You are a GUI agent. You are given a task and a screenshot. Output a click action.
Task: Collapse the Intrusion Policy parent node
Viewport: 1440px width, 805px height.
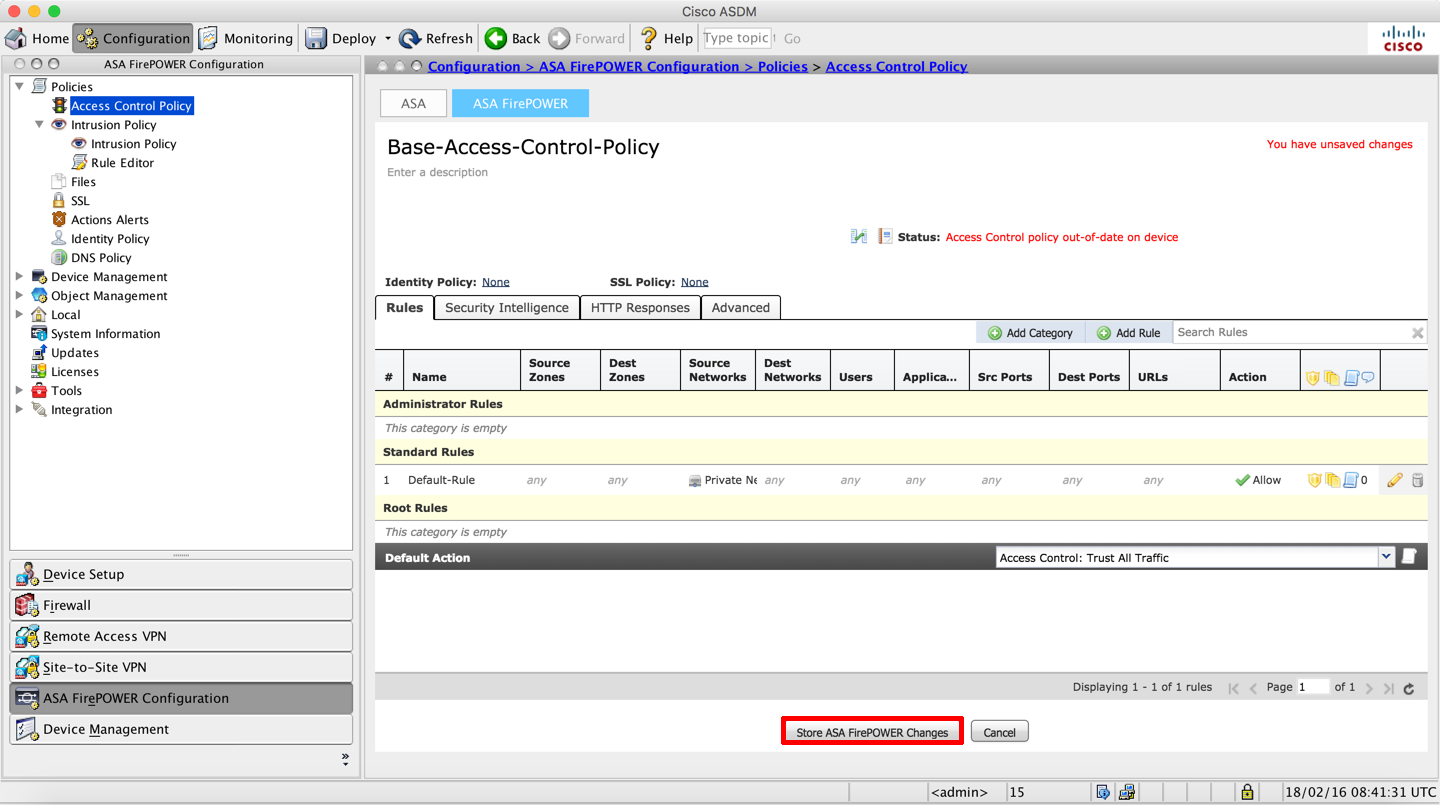click(39, 124)
